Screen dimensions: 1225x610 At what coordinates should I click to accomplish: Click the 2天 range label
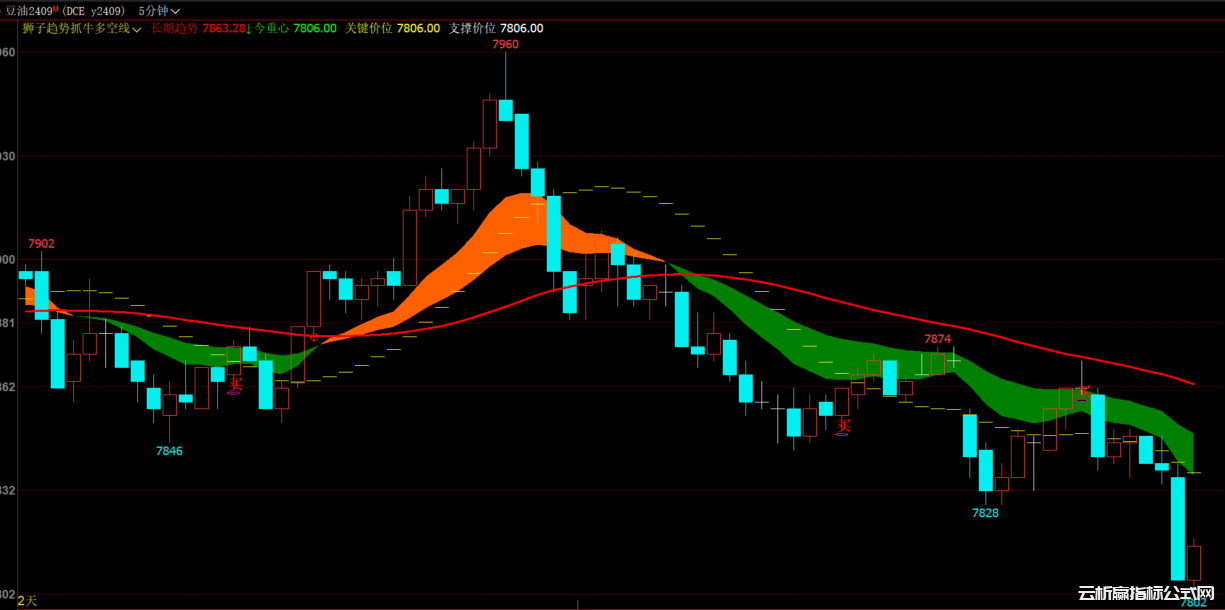[x=27, y=600]
